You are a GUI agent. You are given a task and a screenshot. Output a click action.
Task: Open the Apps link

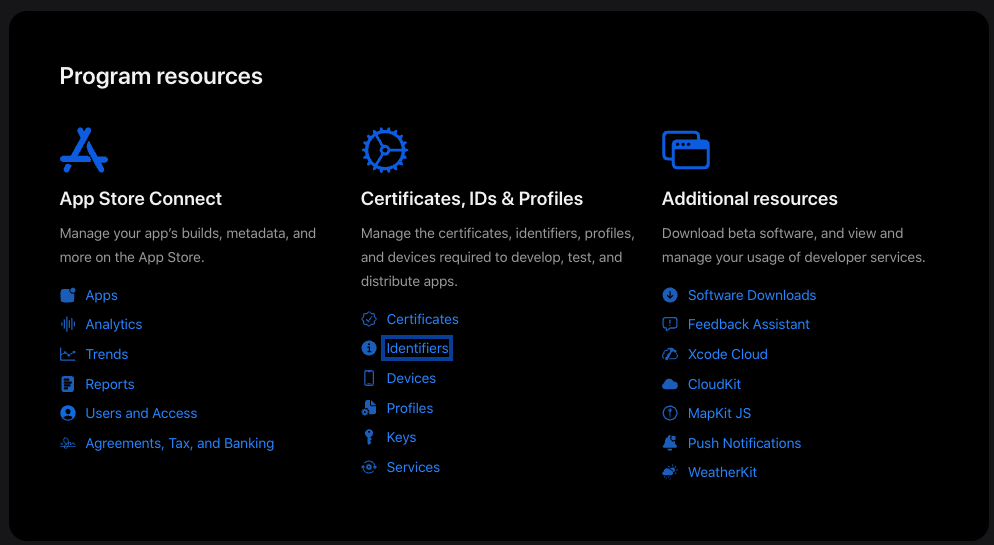tap(101, 295)
